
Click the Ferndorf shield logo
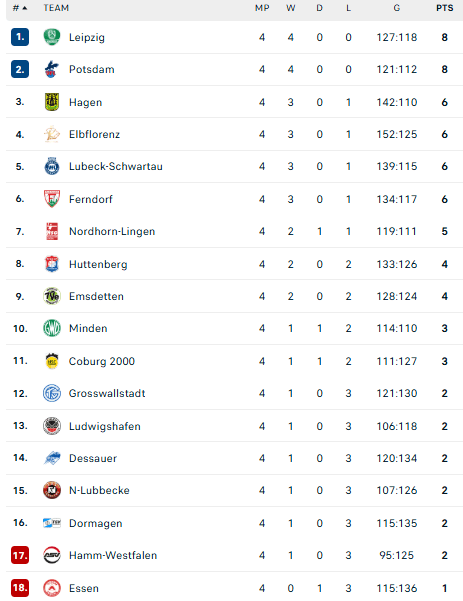52,199
